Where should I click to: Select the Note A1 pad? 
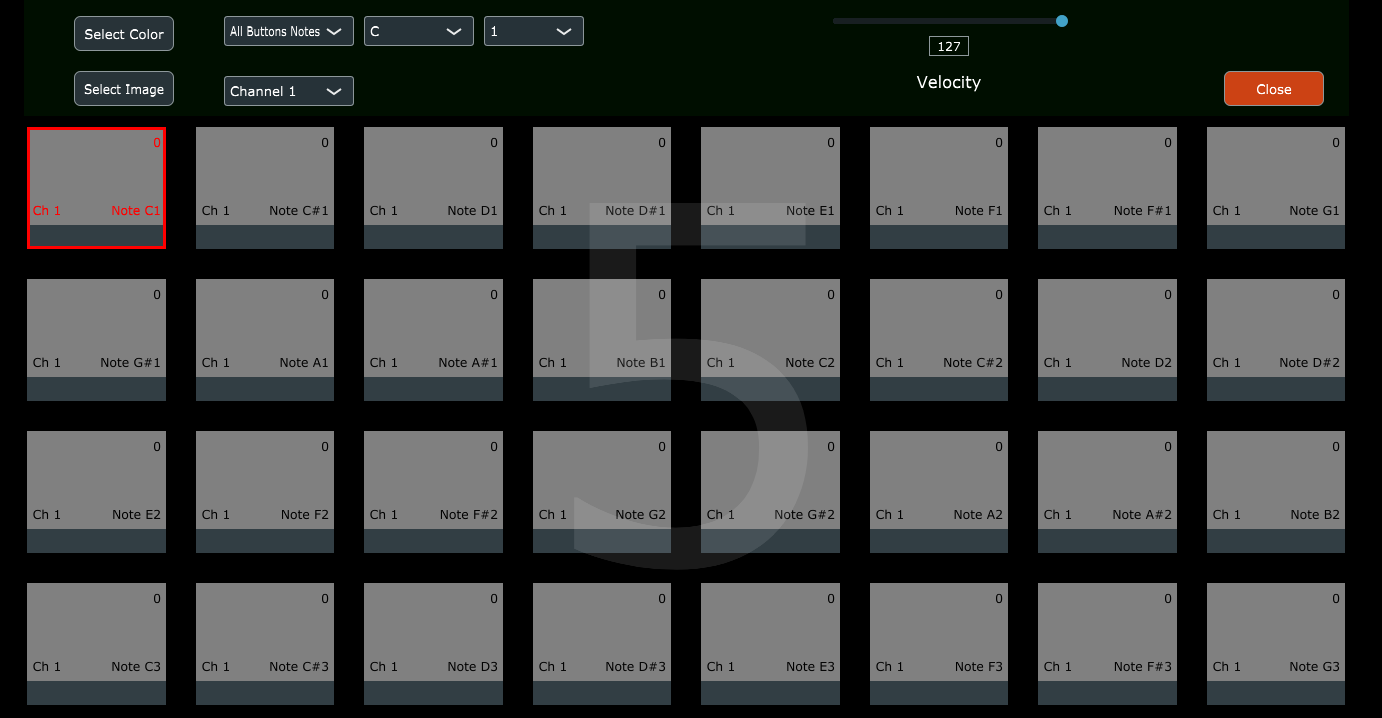[x=265, y=340]
